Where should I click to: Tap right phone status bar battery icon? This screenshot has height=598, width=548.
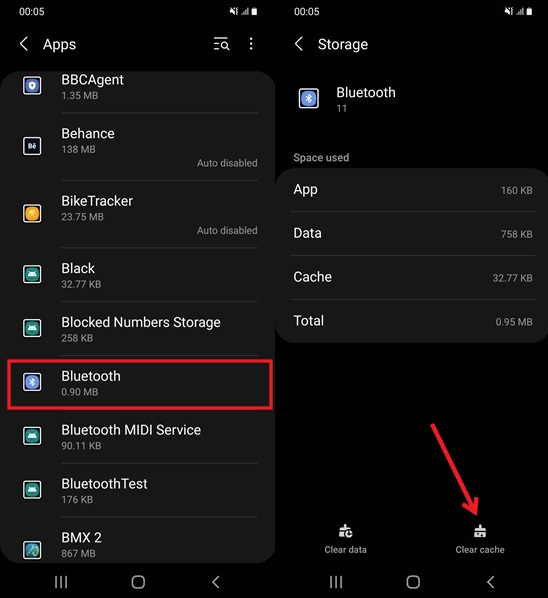pyautogui.click(x=529, y=11)
